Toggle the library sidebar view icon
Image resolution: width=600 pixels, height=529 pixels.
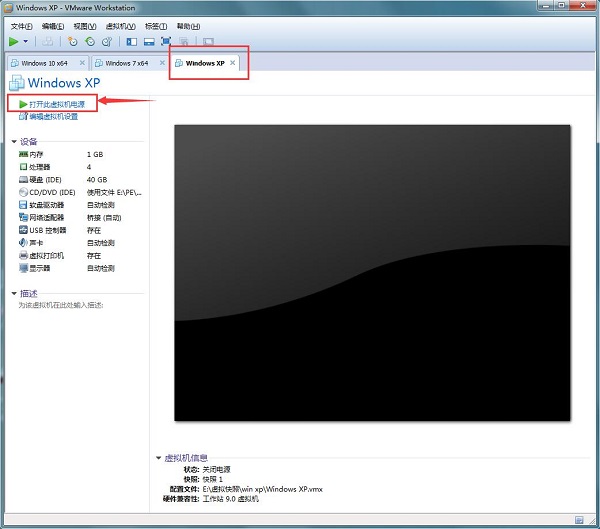[x=132, y=41]
